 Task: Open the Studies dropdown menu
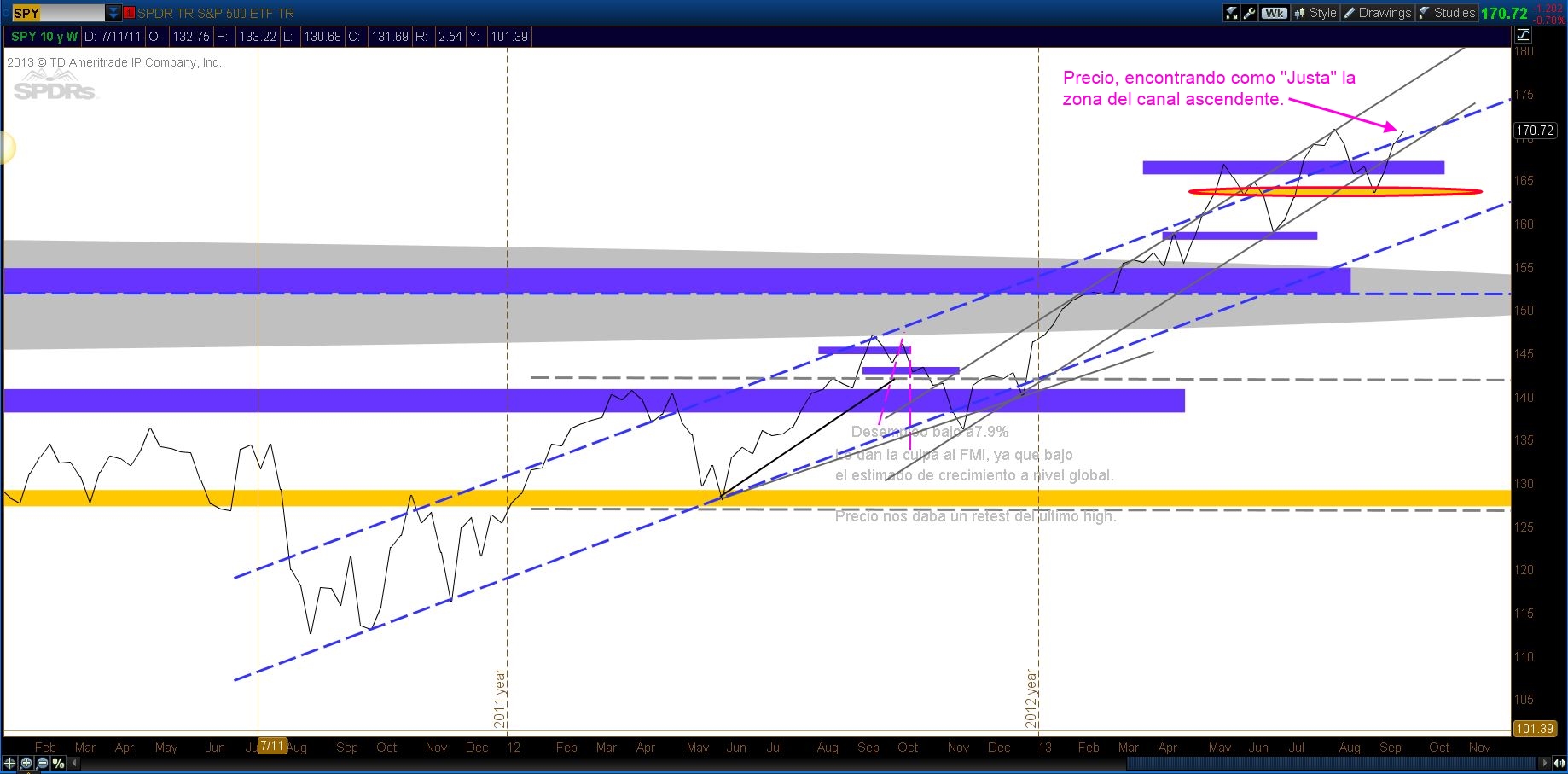1447,13
